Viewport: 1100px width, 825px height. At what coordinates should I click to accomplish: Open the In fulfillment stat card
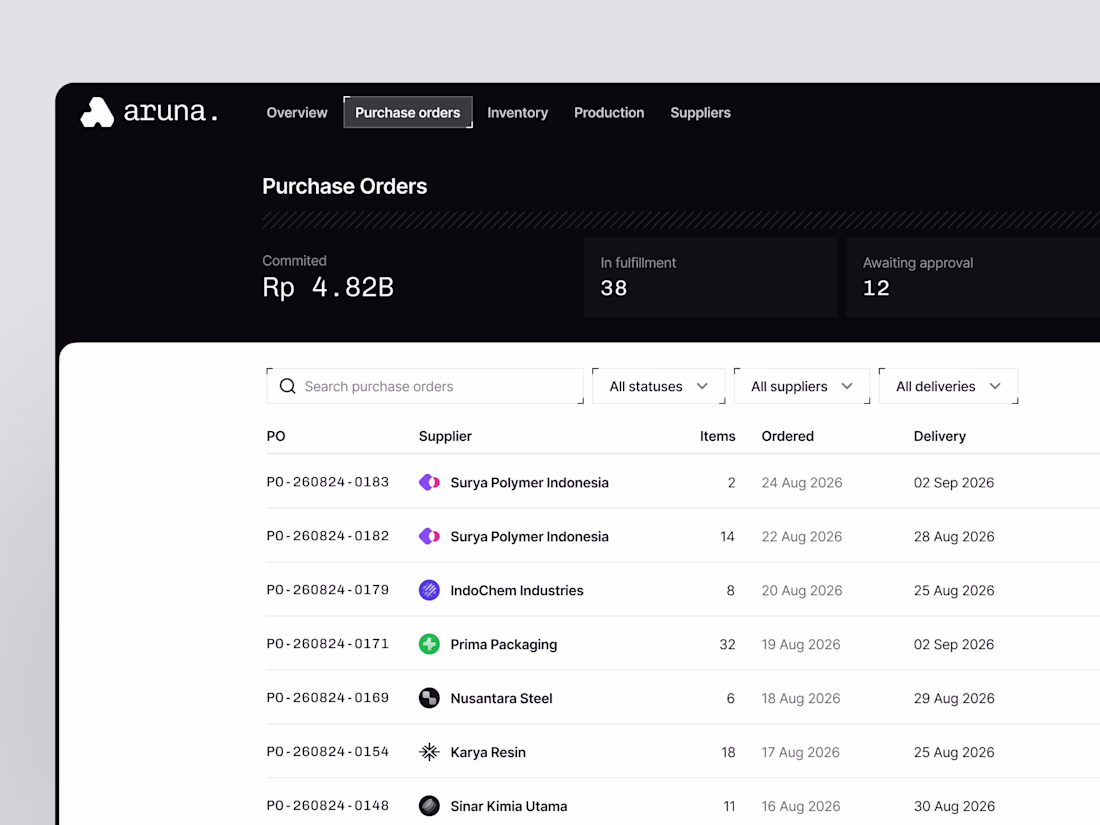pyautogui.click(x=711, y=276)
